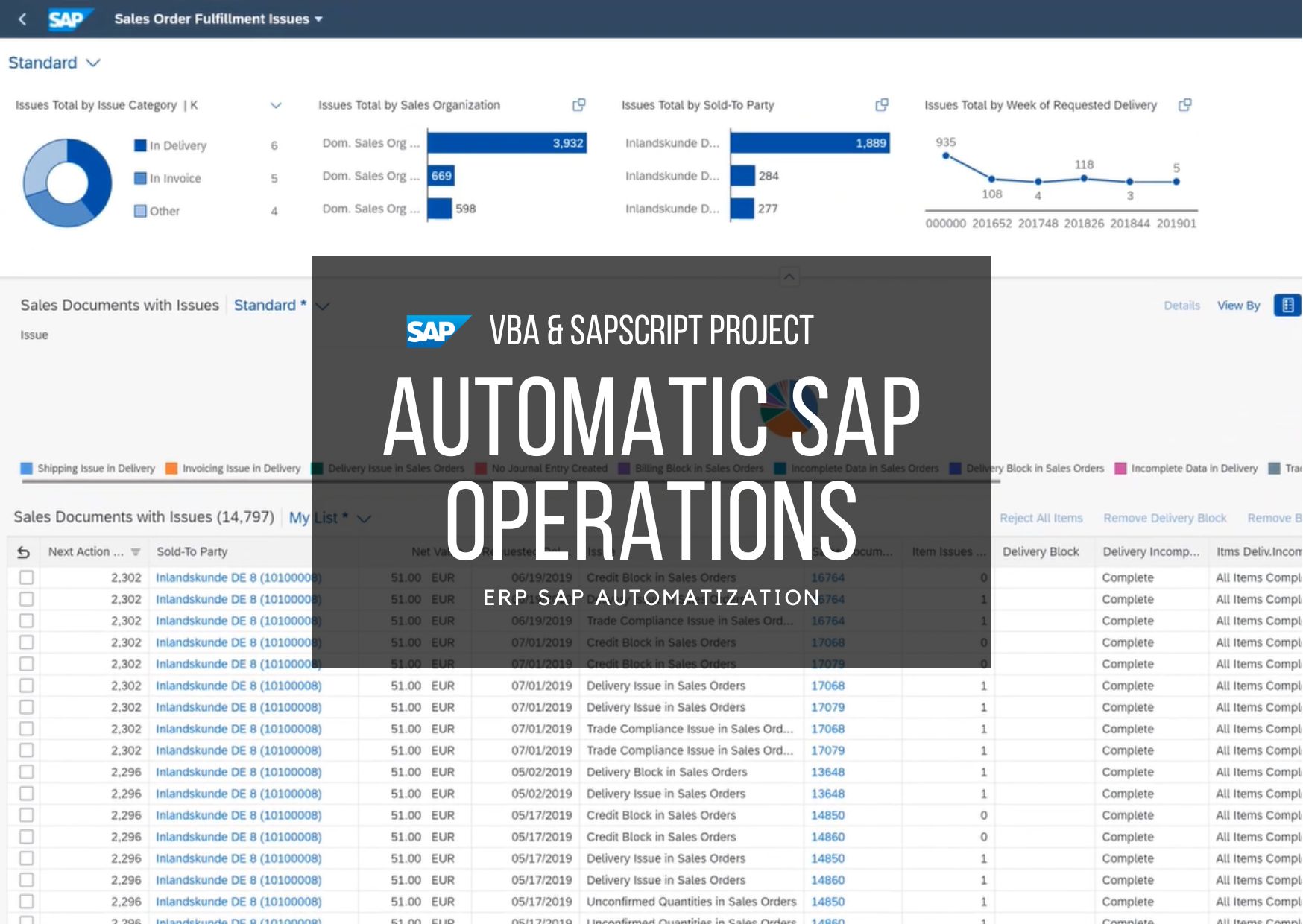
Task: Click Remove Delivery Block
Action: tap(1164, 518)
